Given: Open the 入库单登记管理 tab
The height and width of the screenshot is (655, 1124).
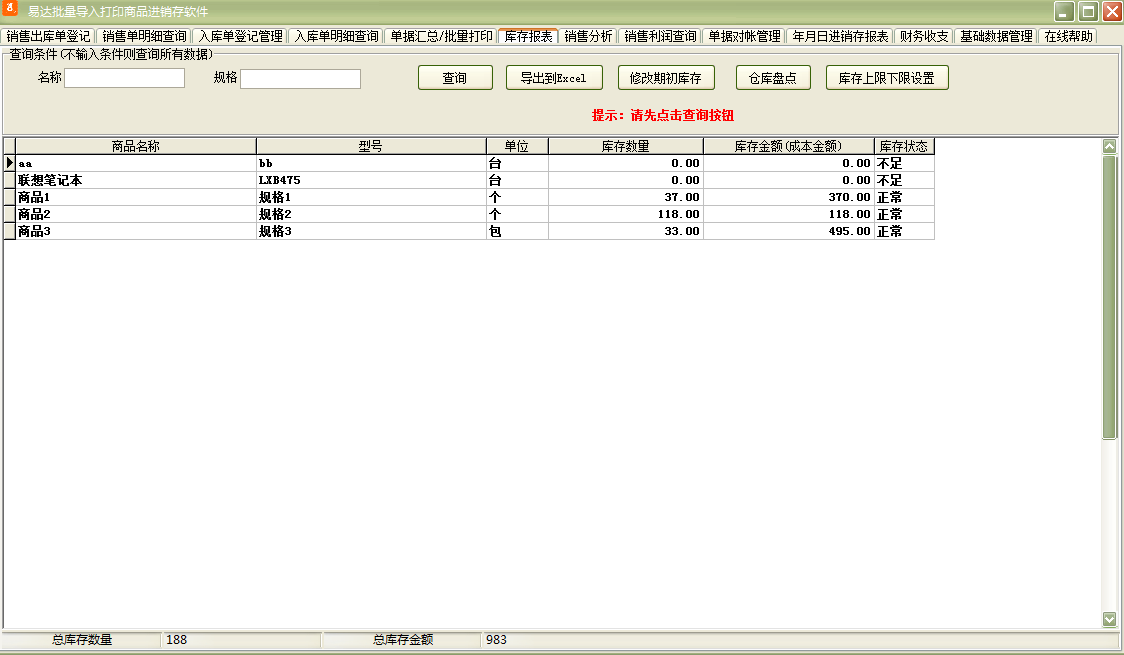Looking at the screenshot, I should click(240, 37).
